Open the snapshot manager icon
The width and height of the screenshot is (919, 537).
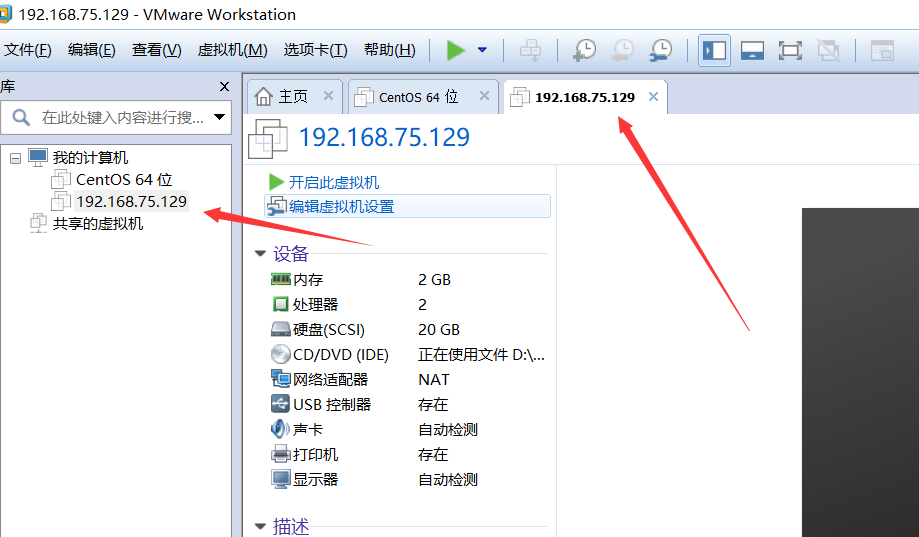[661, 50]
